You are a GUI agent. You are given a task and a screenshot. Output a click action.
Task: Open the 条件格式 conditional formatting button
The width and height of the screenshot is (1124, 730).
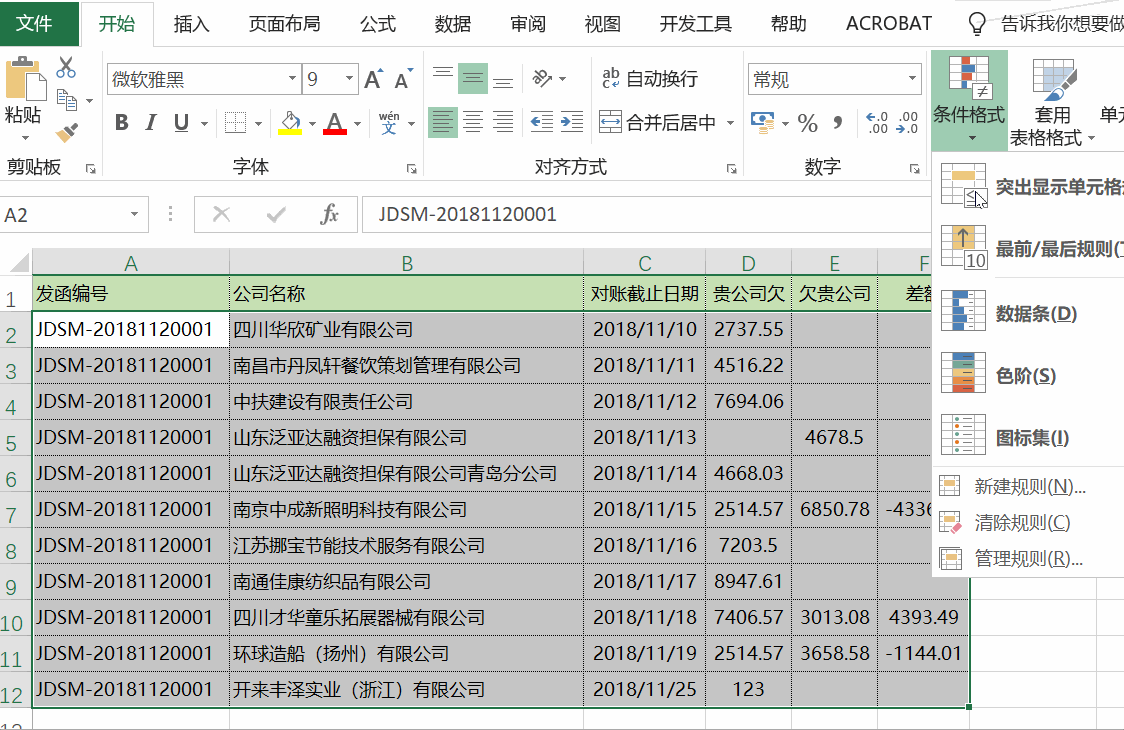coord(969,100)
